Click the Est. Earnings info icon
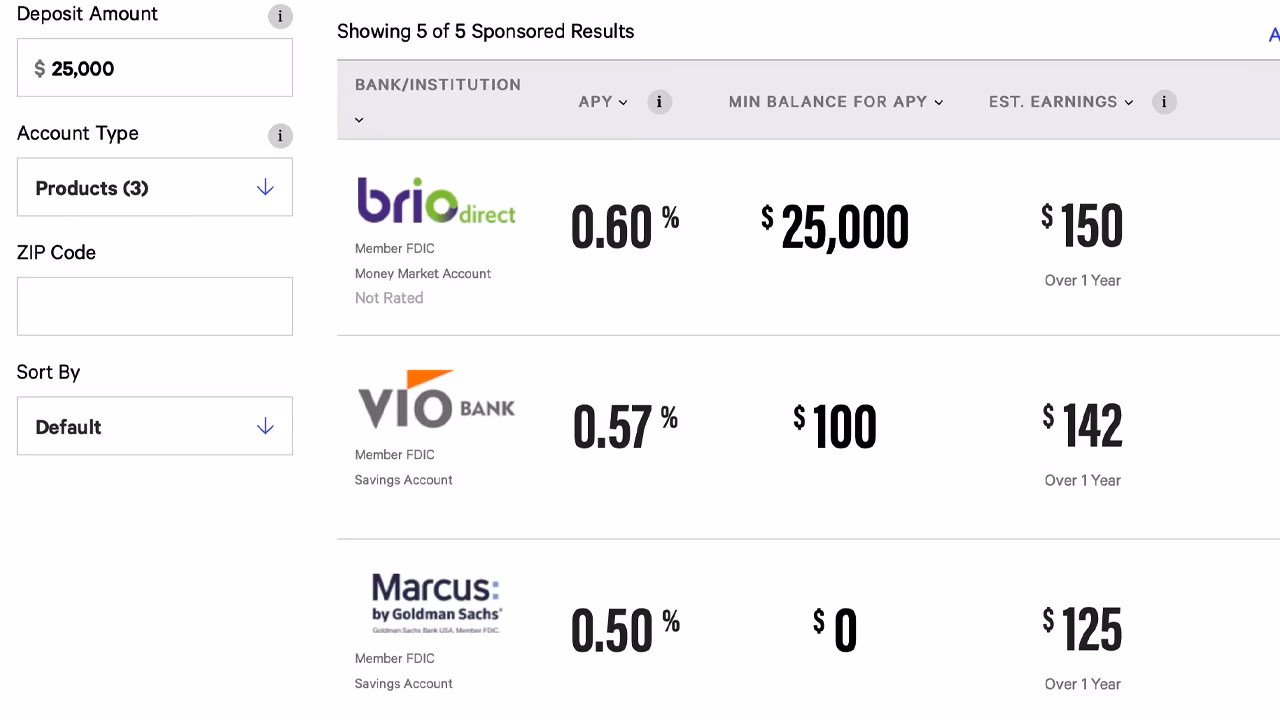The width and height of the screenshot is (1280, 720). [1164, 102]
